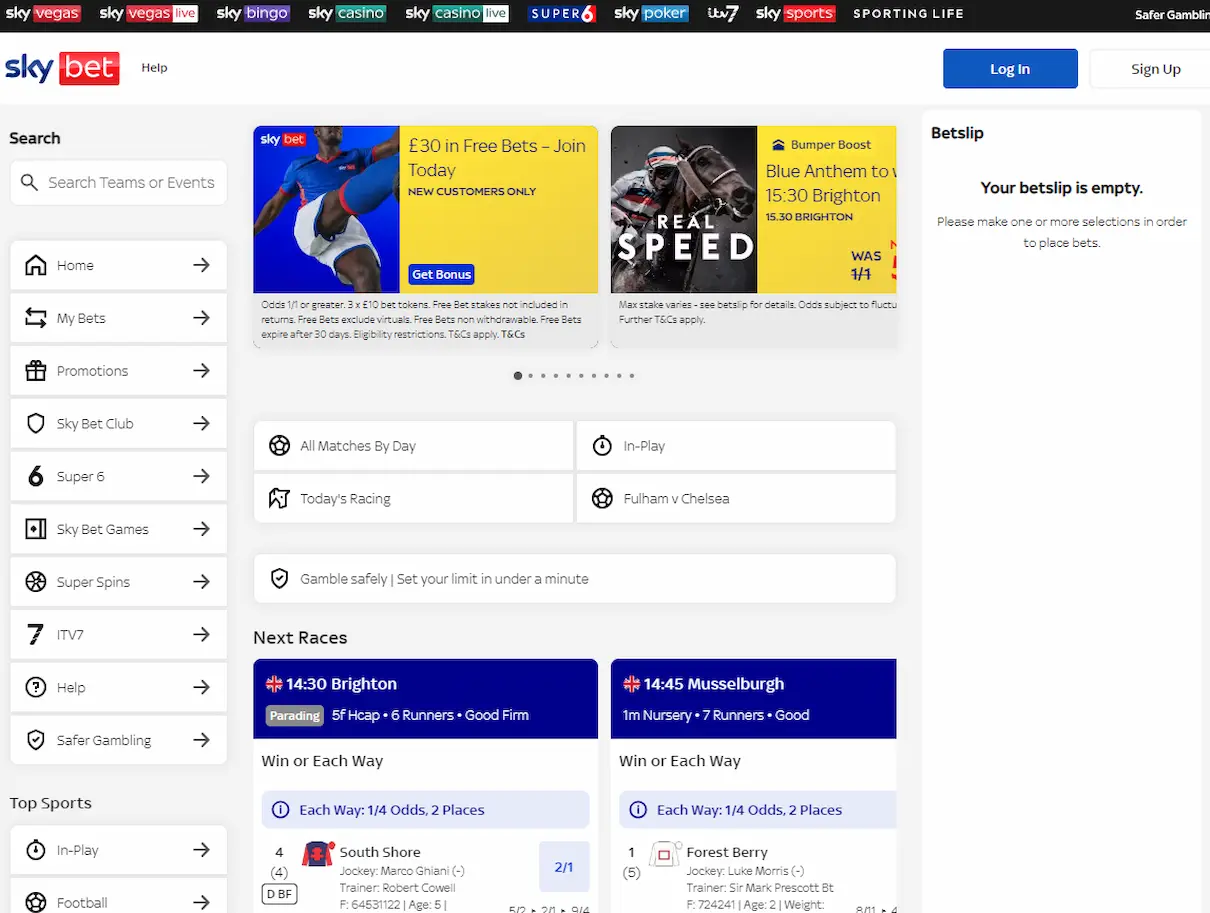The width and height of the screenshot is (1210, 913).
Task: Open Sky Casino Live from the top bar
Action: pos(457,14)
